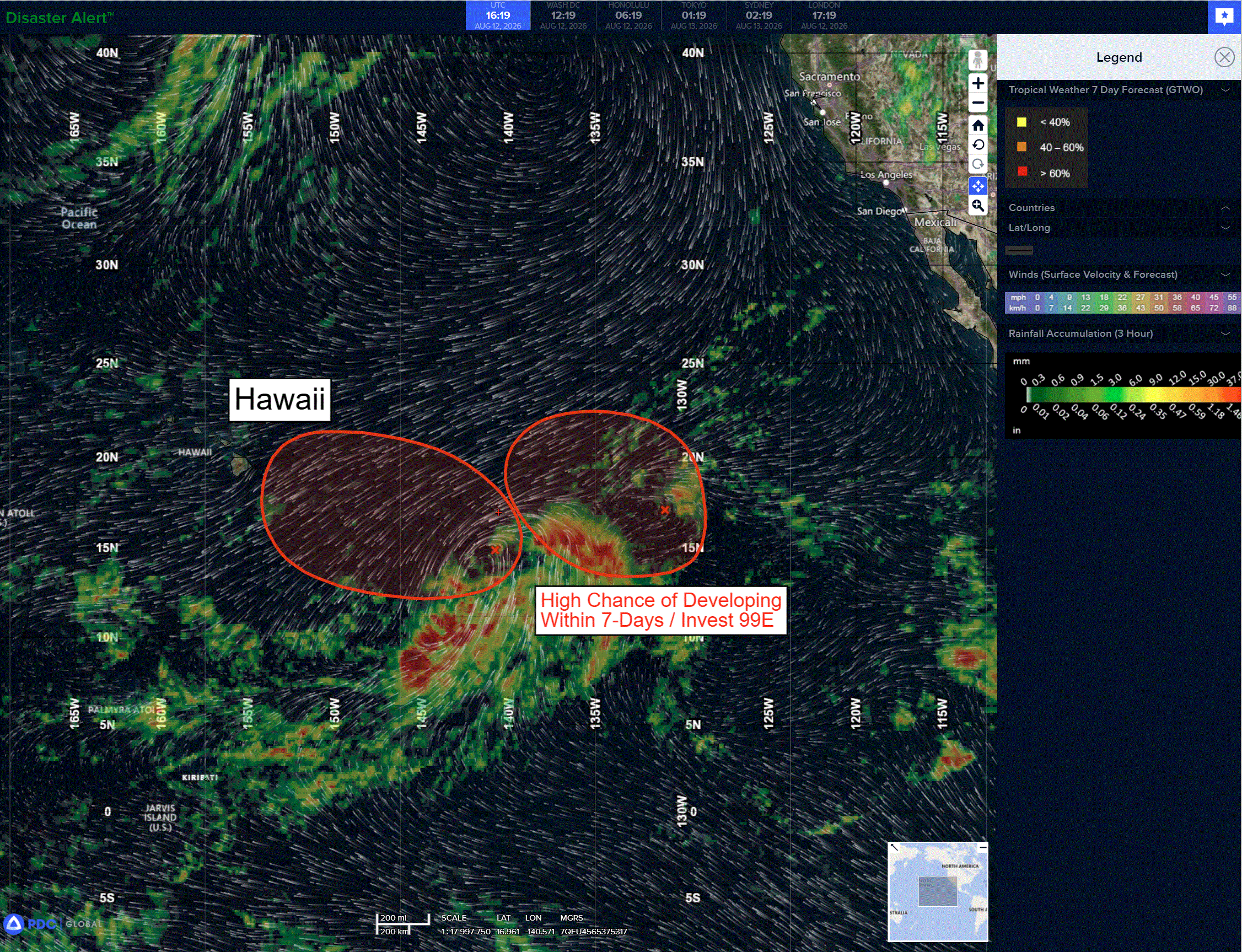Return to the home map extent

tap(978, 125)
